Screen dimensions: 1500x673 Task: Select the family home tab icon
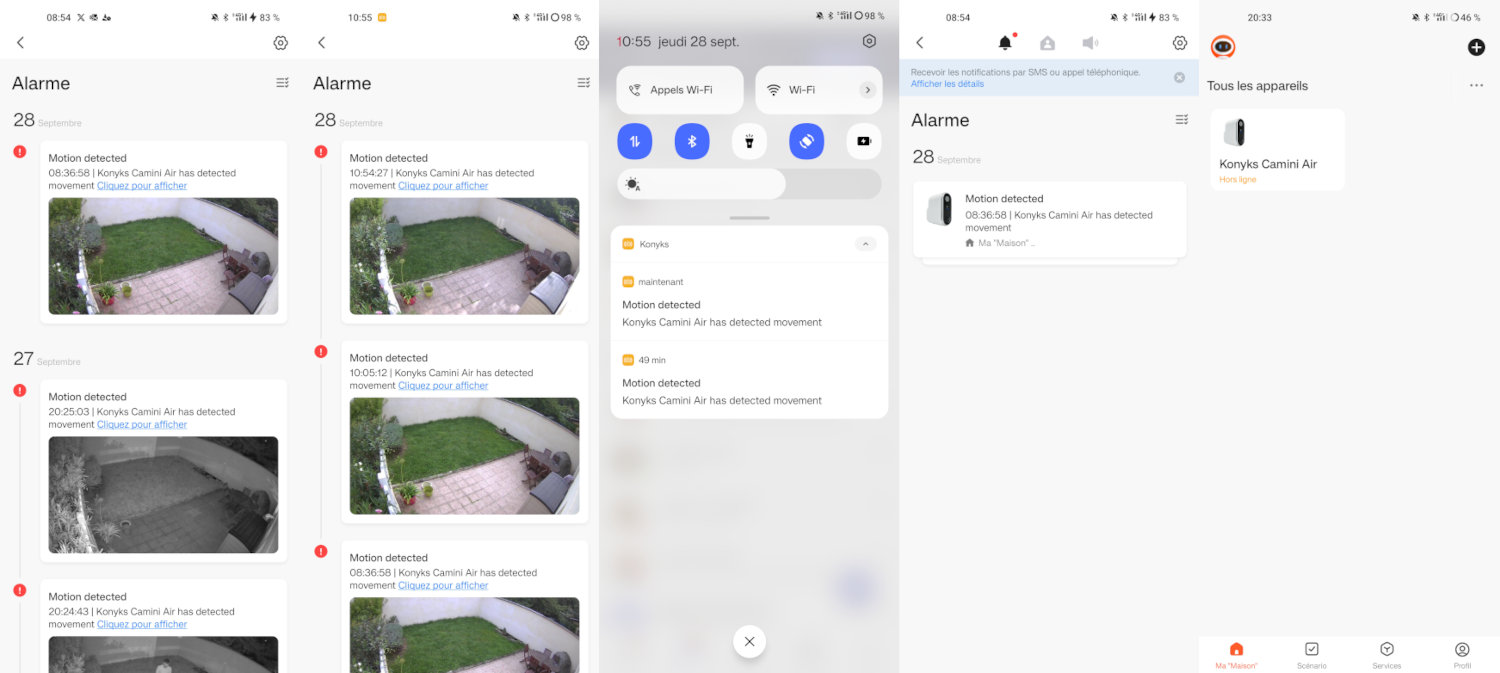[1047, 43]
